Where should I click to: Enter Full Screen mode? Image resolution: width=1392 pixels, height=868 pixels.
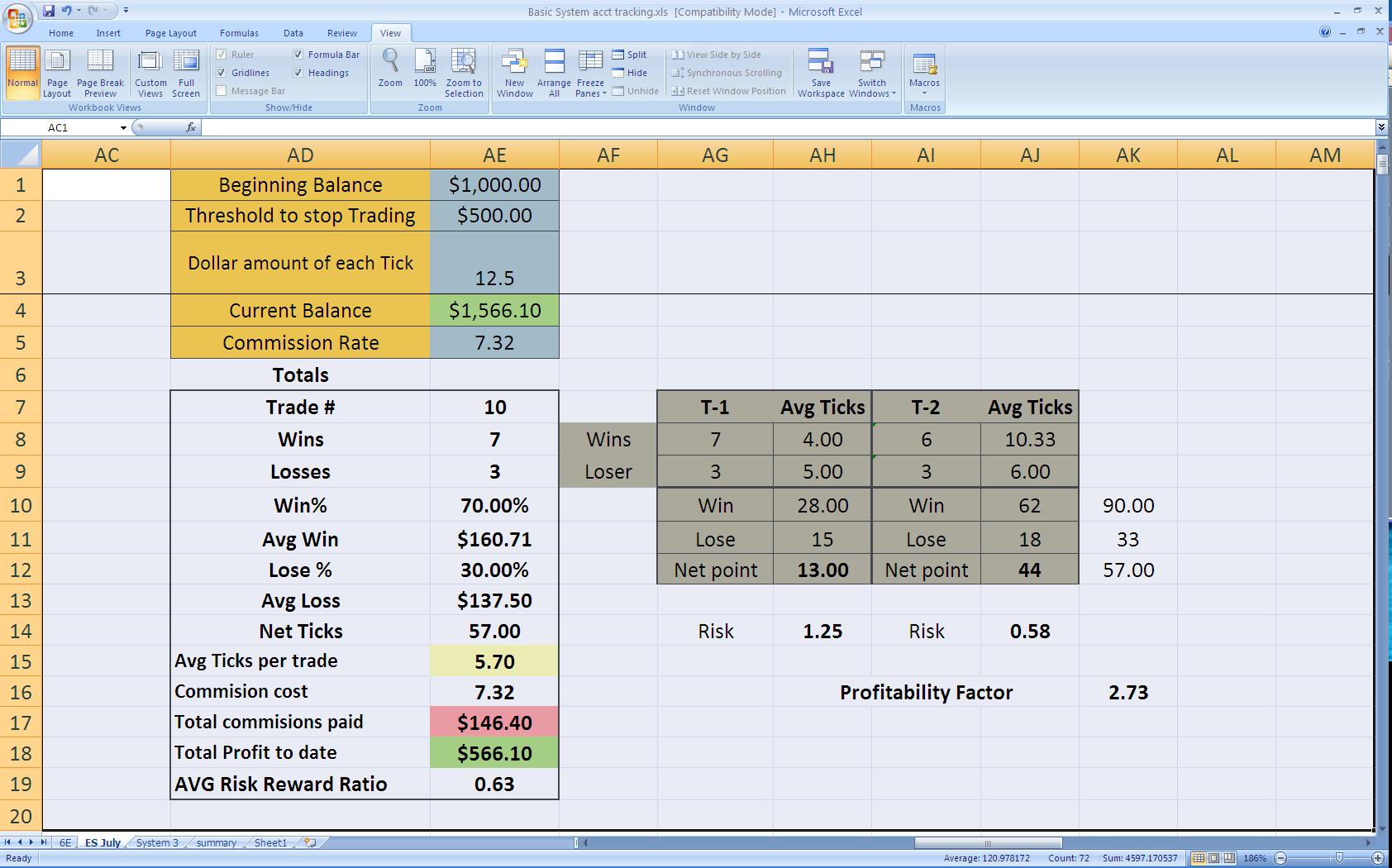point(186,73)
